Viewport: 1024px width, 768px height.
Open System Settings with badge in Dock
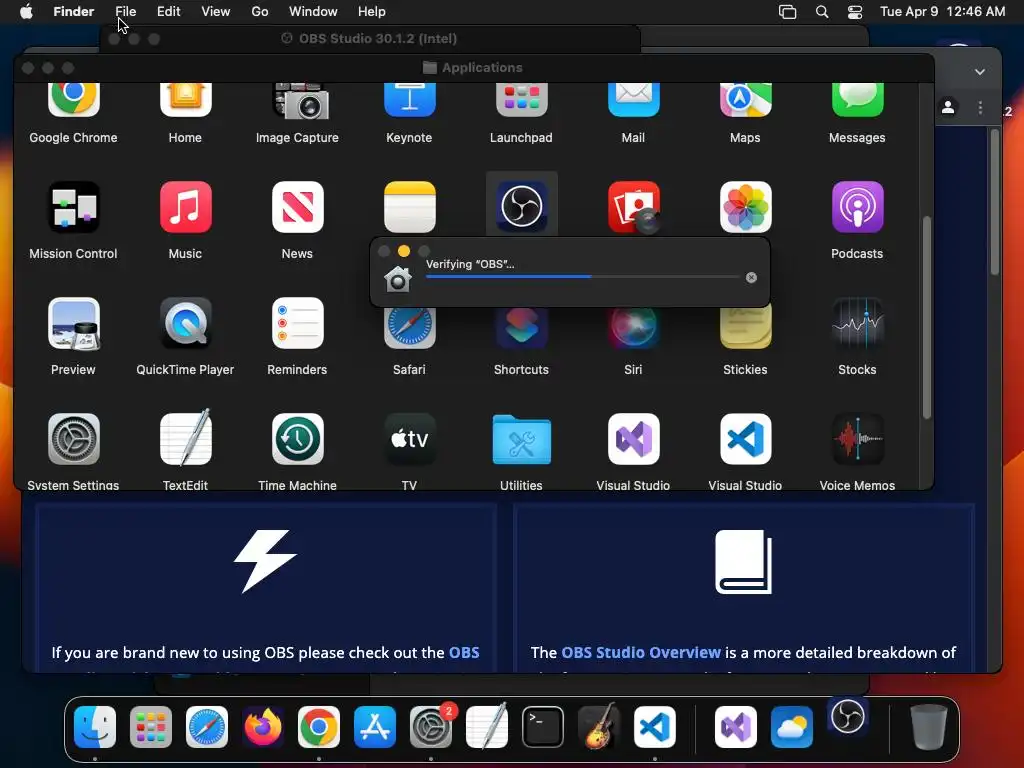431,727
